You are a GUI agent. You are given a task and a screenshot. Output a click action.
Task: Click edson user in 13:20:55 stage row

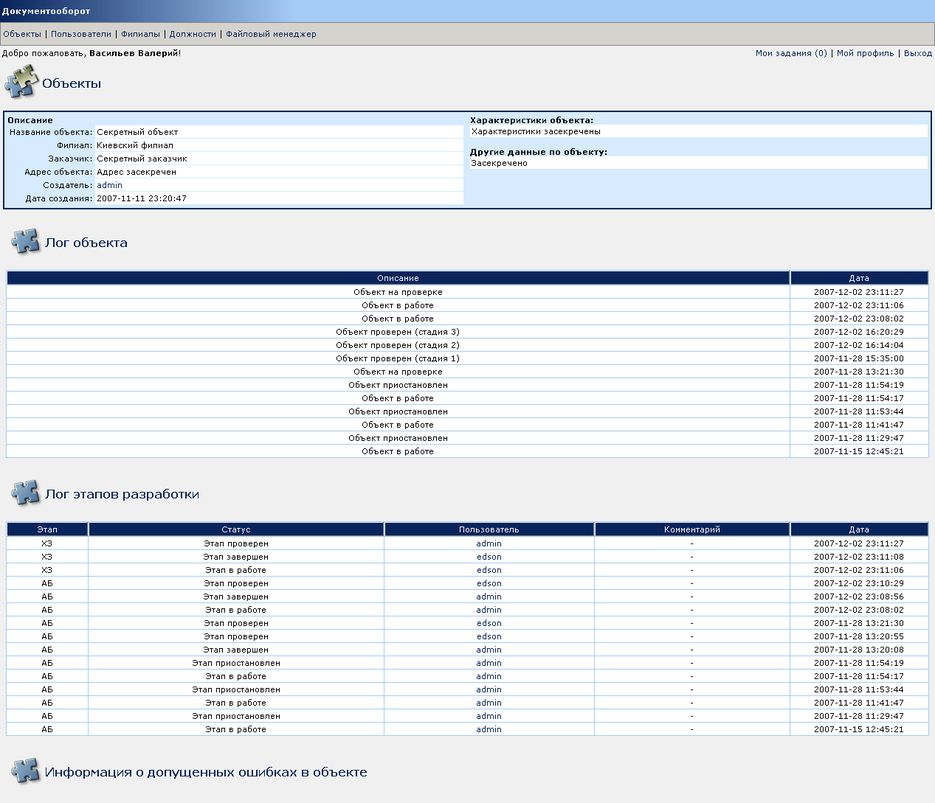[x=489, y=636]
